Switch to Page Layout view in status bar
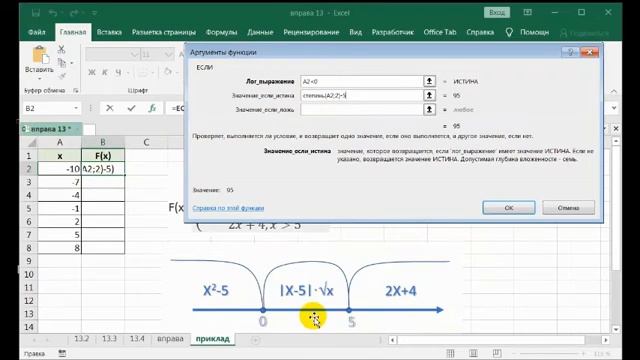Viewport: 640px width, 360px height. (473, 353)
